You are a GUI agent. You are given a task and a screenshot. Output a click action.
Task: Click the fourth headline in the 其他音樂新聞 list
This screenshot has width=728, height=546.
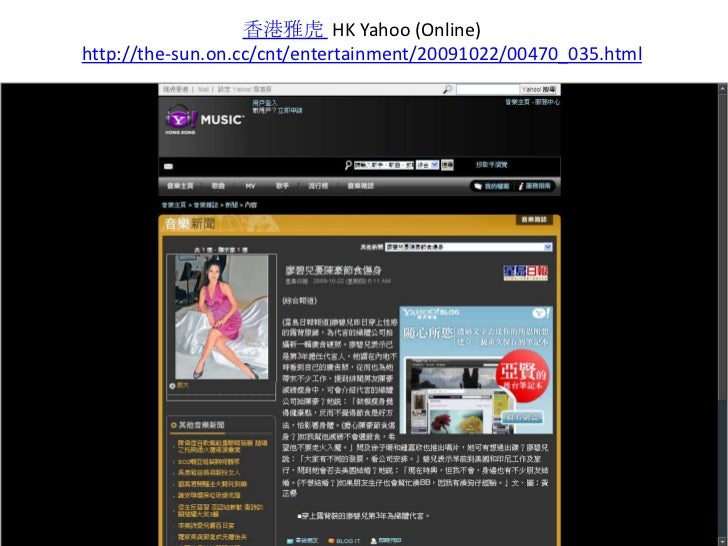point(212,484)
